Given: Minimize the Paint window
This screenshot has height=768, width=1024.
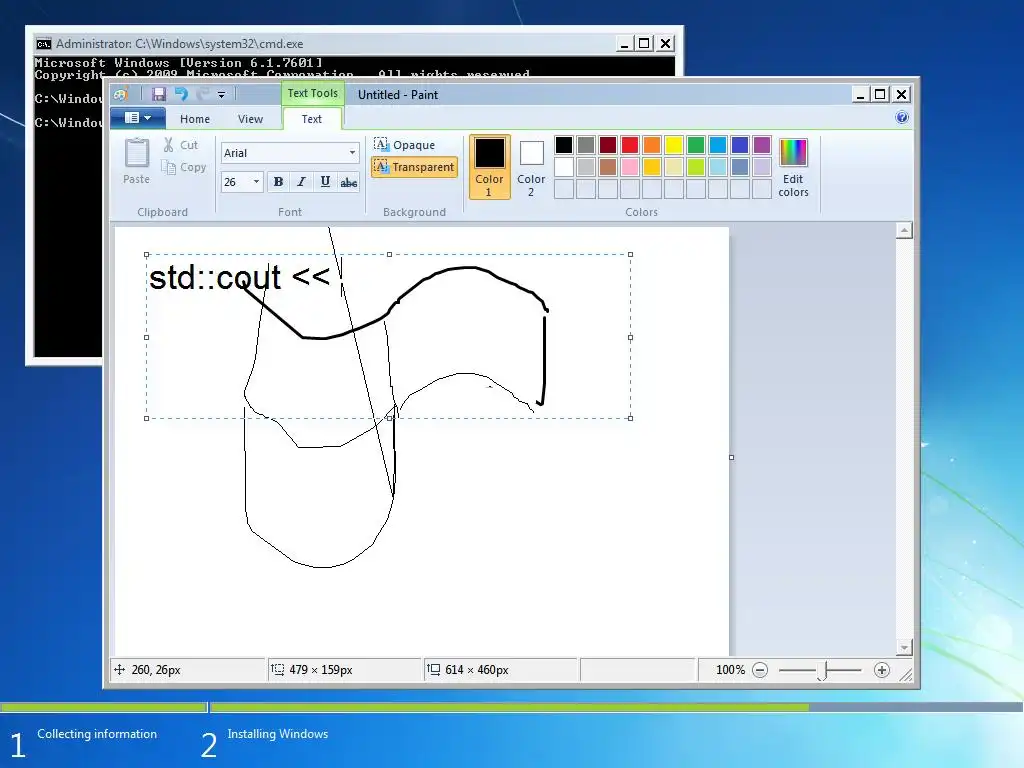Looking at the screenshot, I should coord(860,95).
